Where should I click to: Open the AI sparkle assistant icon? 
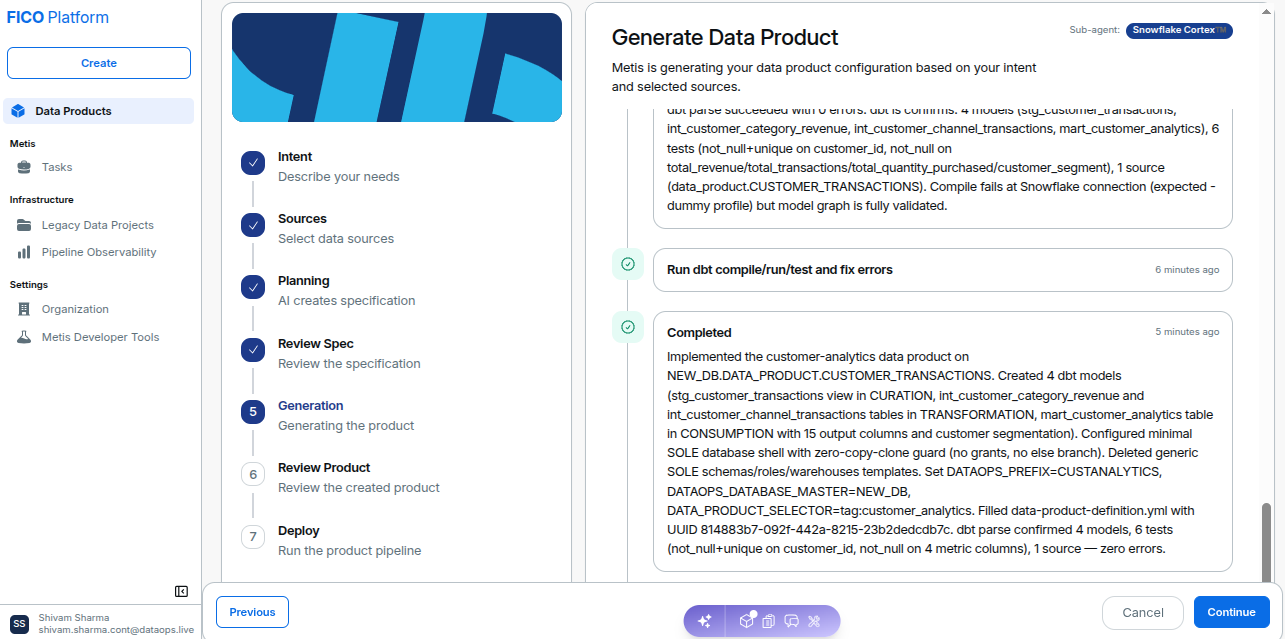[704, 621]
